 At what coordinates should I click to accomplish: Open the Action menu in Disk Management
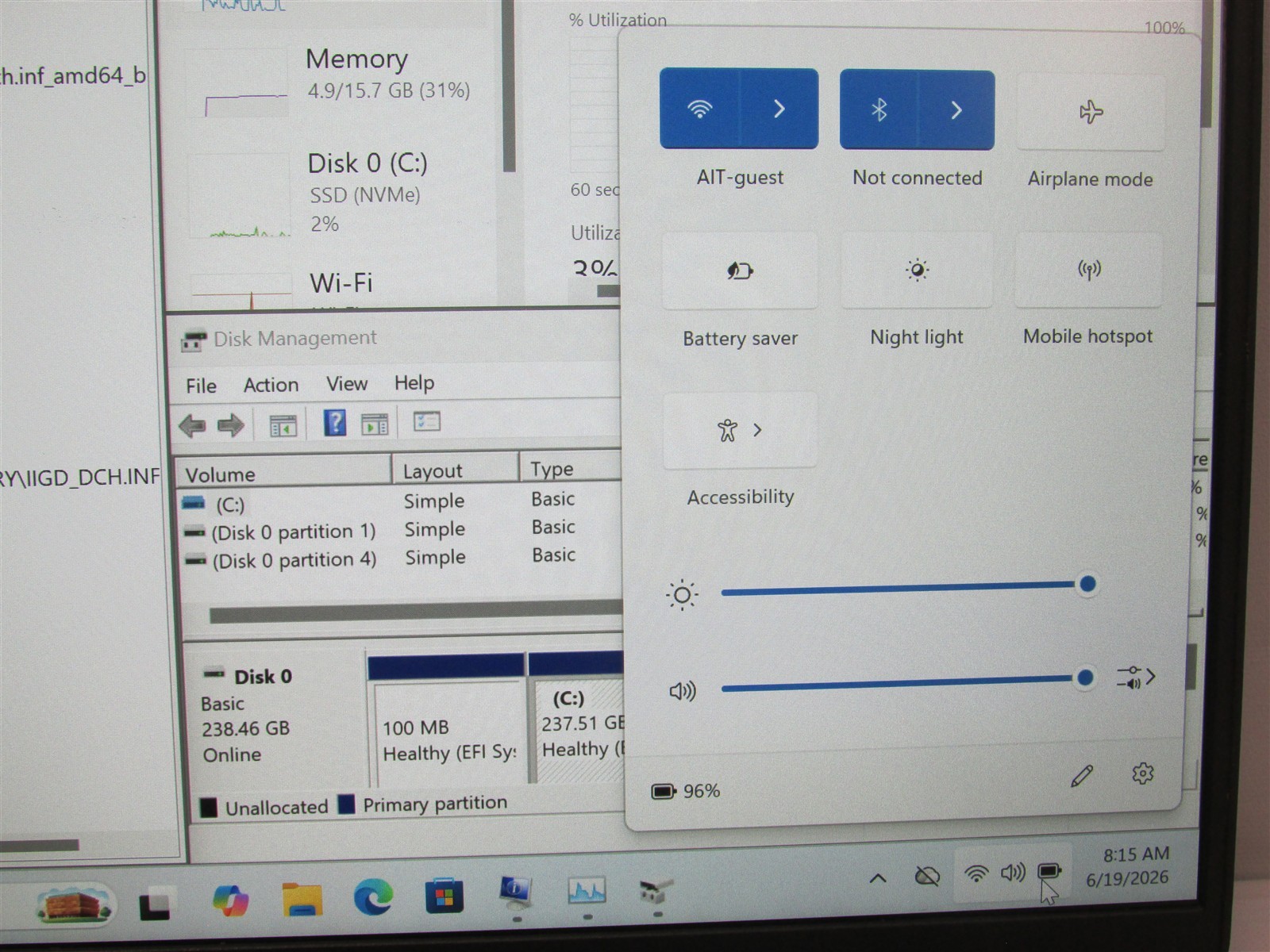tap(271, 385)
